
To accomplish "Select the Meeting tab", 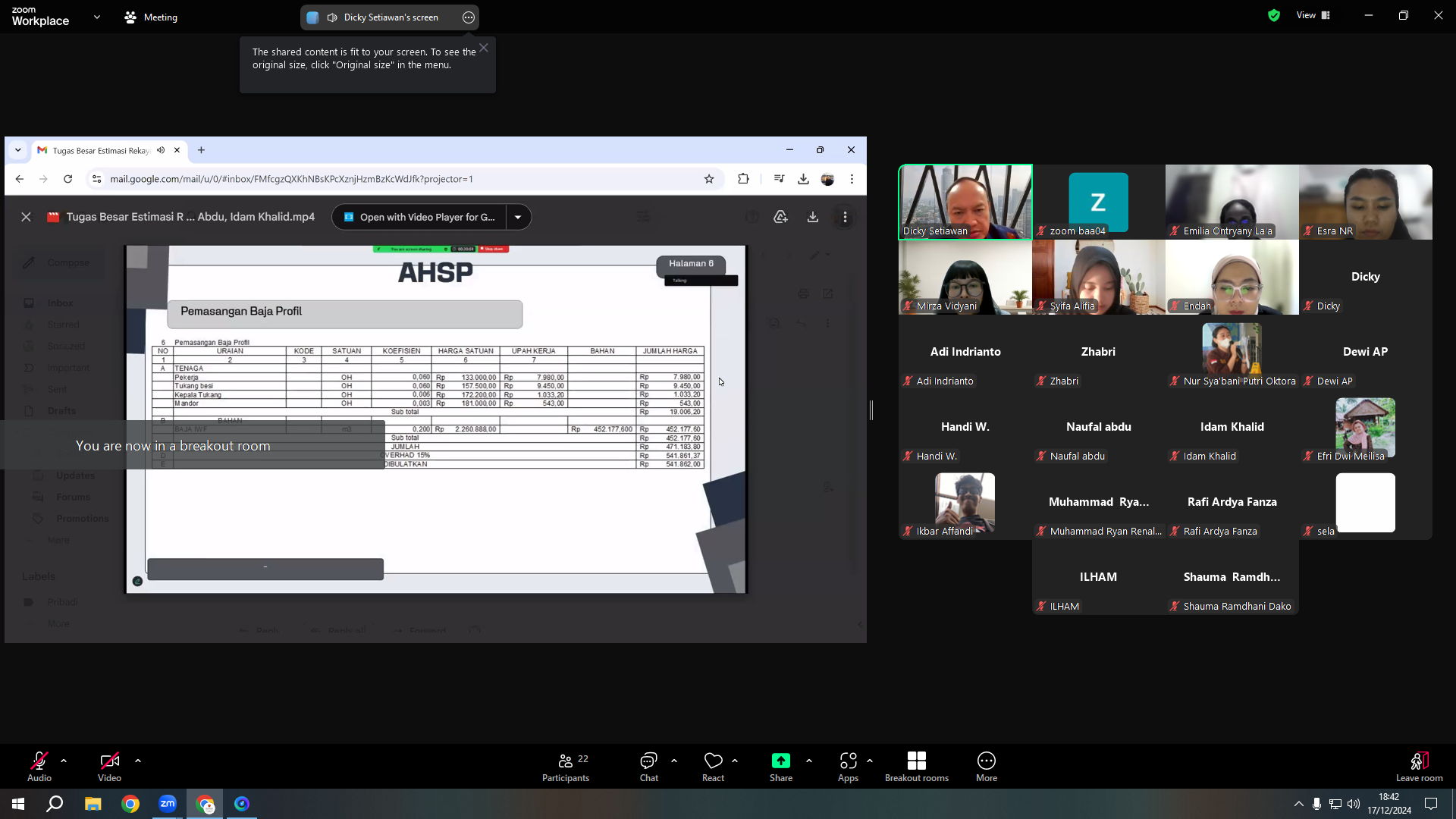I will (x=151, y=17).
